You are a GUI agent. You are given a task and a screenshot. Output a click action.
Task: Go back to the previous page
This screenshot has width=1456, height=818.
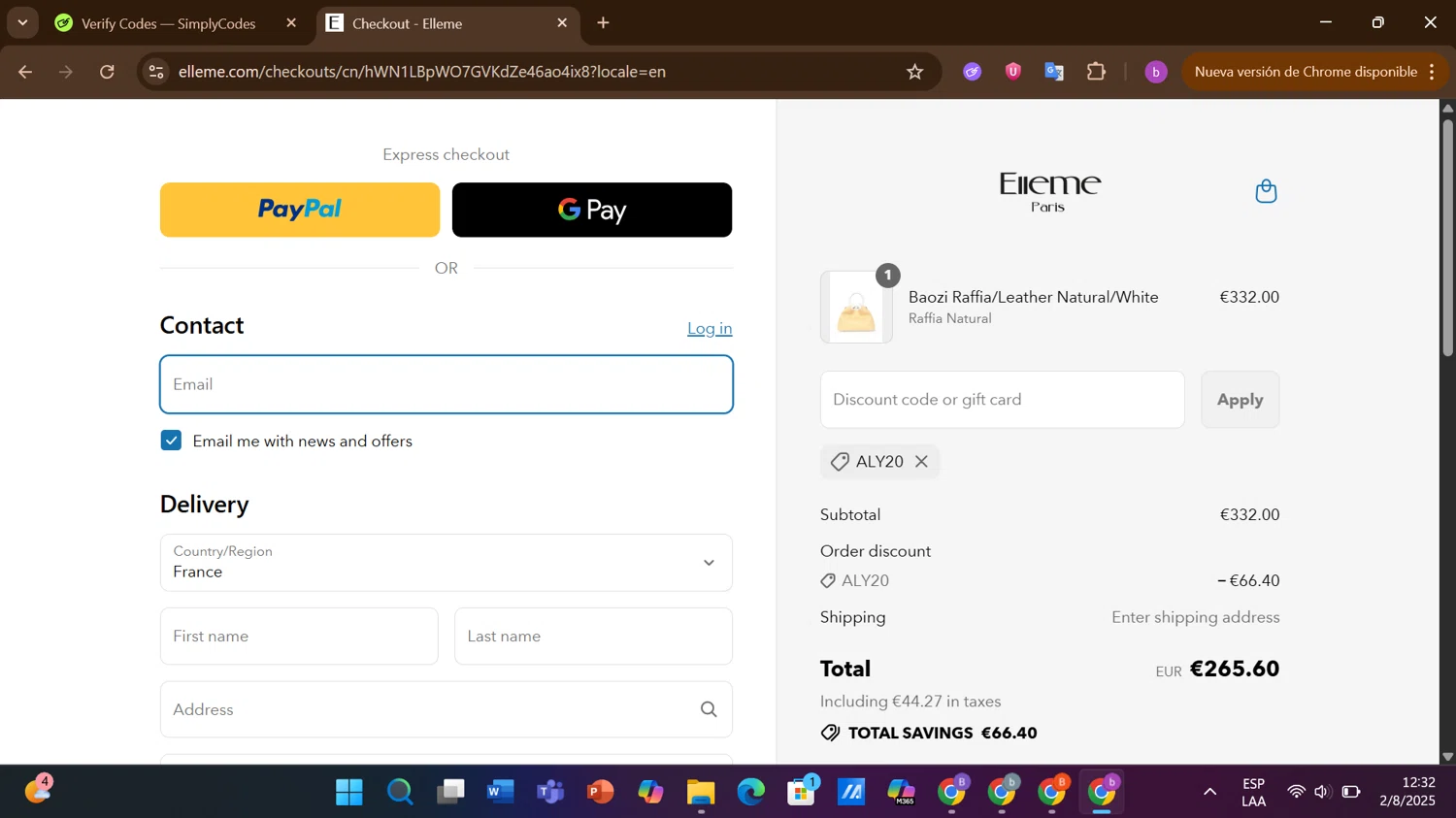coord(25,72)
